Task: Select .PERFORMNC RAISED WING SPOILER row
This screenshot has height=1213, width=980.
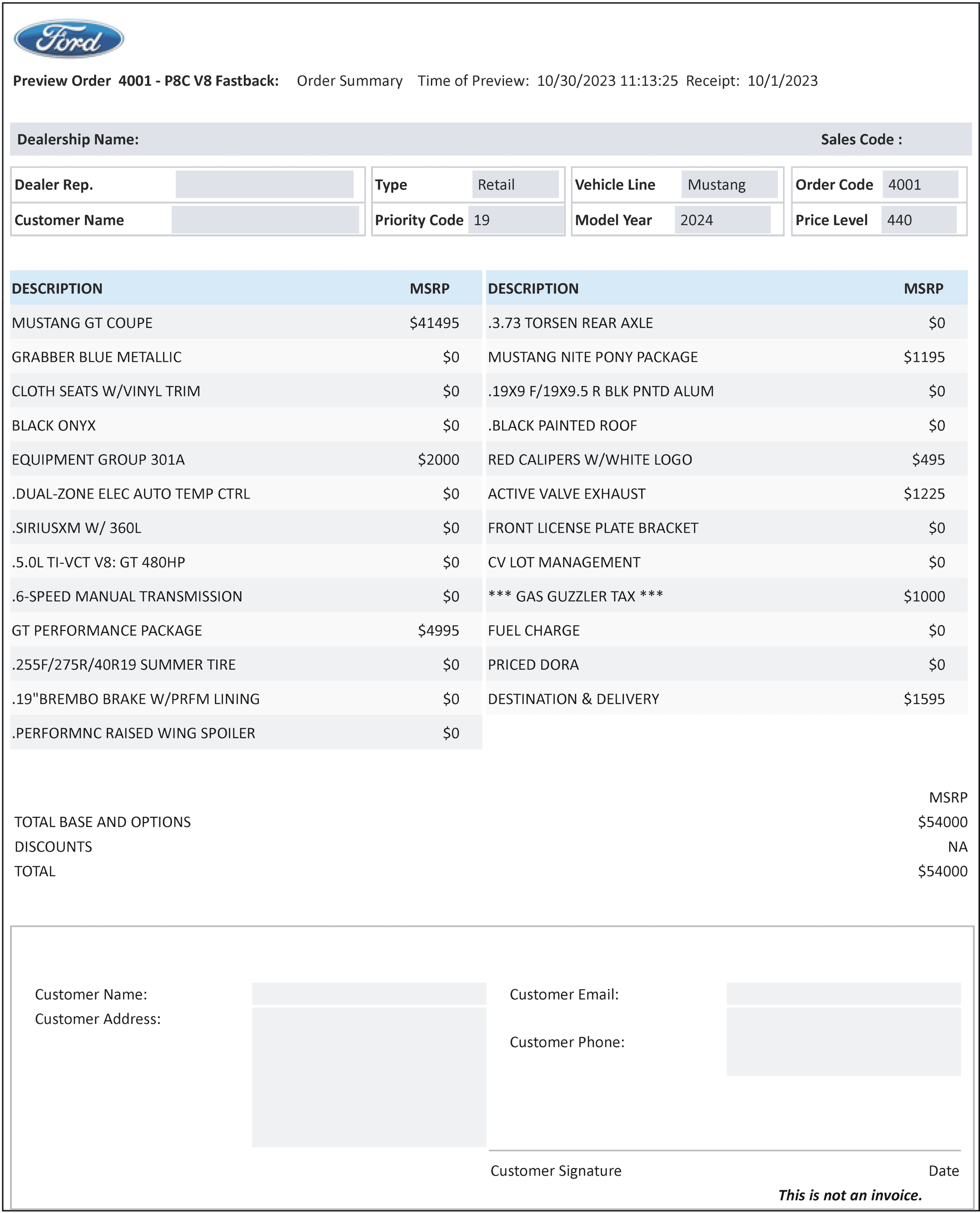Action: 245,733
